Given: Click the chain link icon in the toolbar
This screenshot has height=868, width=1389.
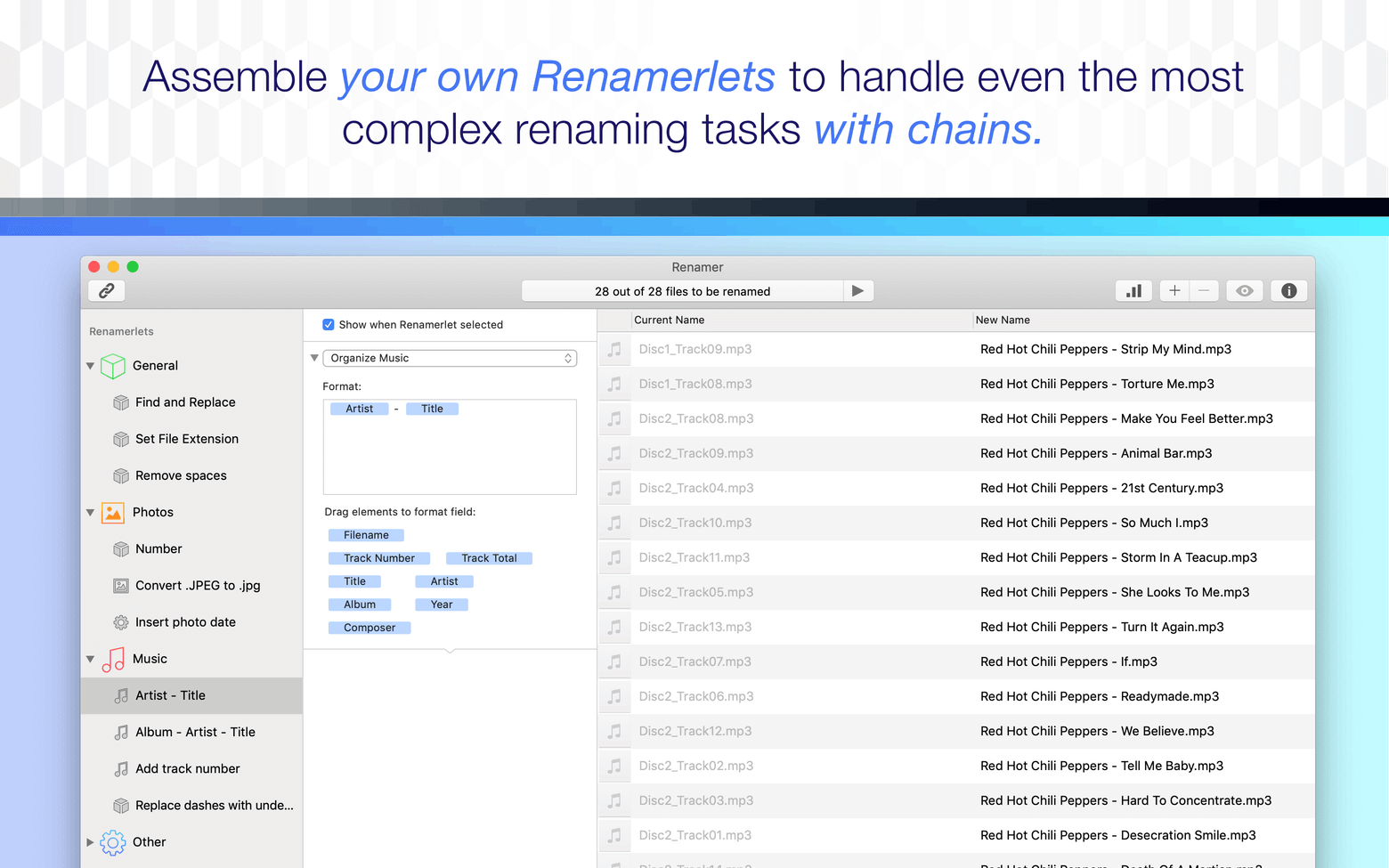Looking at the screenshot, I should coord(106,290).
